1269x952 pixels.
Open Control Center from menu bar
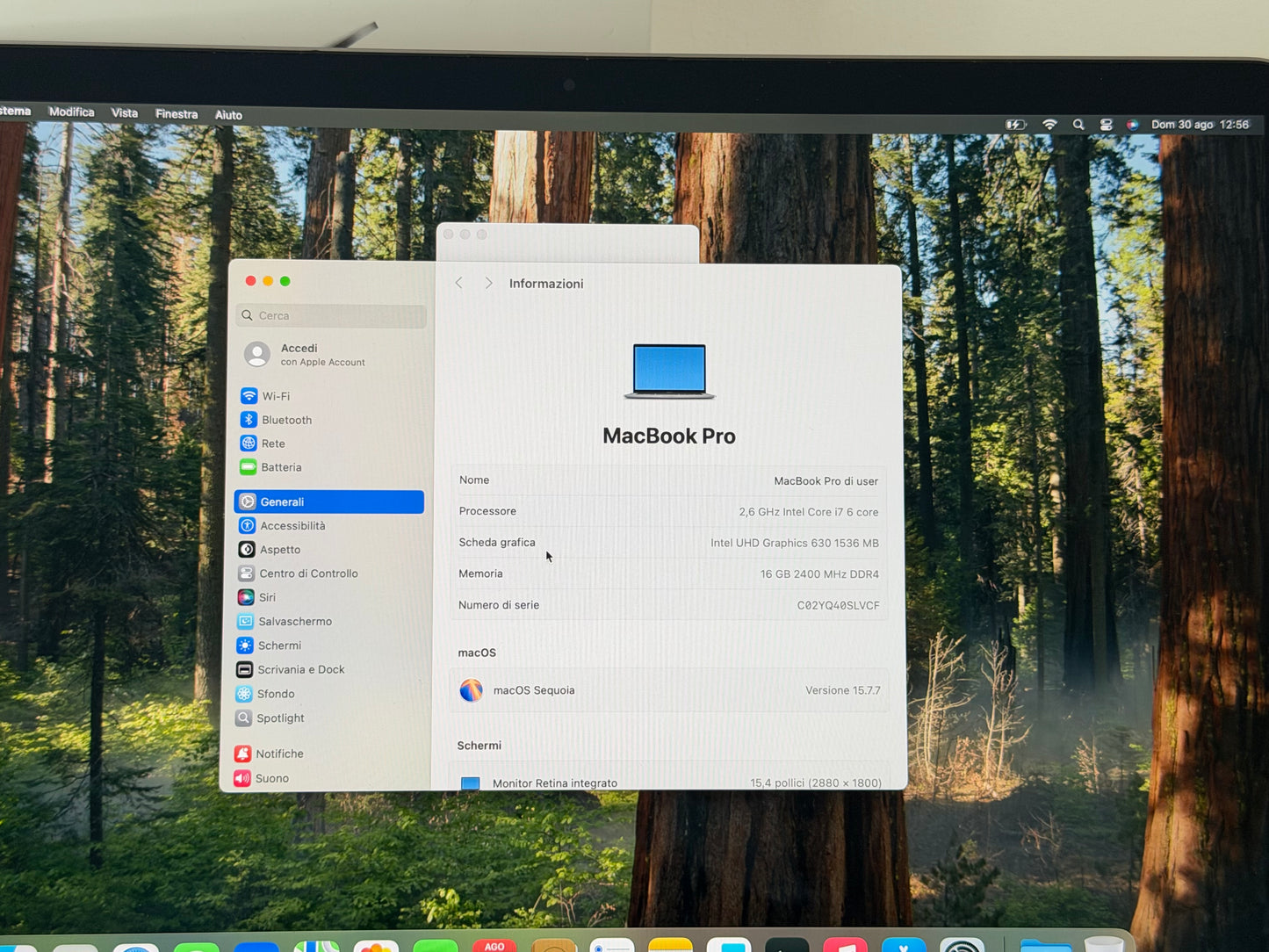1107,125
